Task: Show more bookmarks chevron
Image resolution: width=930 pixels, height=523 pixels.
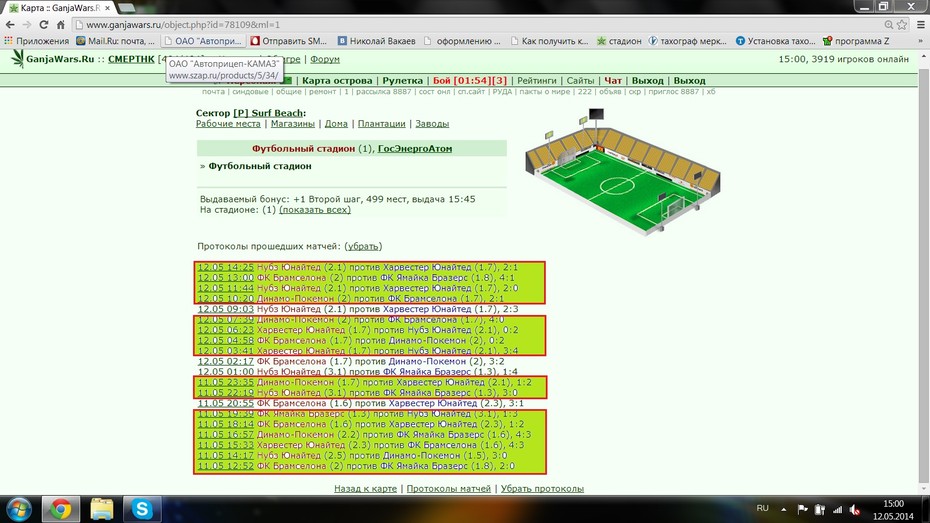Action: click(x=921, y=41)
